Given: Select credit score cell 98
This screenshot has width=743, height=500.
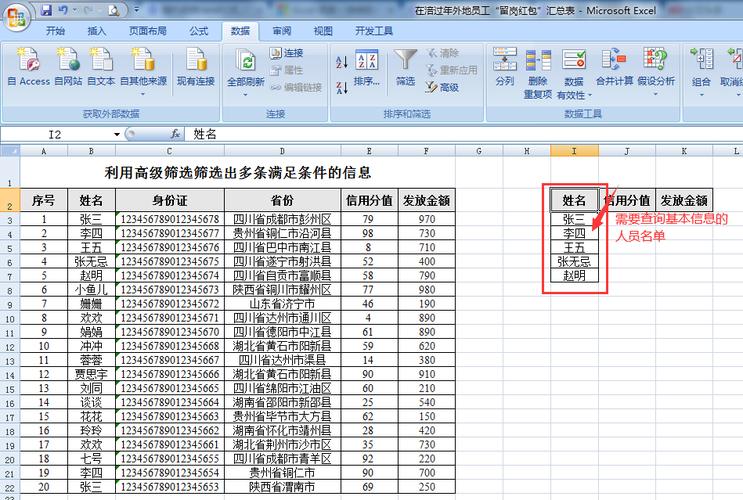Looking at the screenshot, I should (x=369, y=233).
